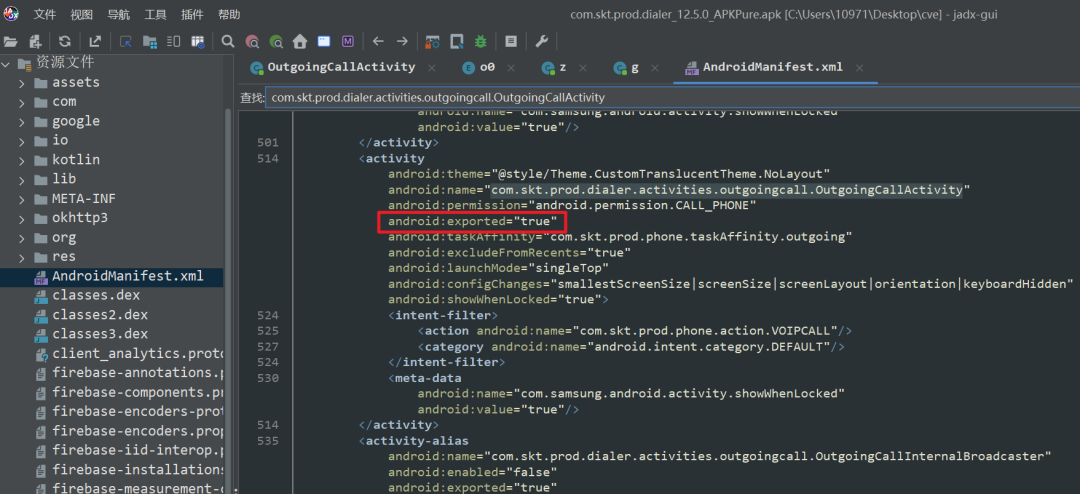Screen dimensions: 1080x494
Task: Click the Open file toolbar icon
Action: coord(11,41)
